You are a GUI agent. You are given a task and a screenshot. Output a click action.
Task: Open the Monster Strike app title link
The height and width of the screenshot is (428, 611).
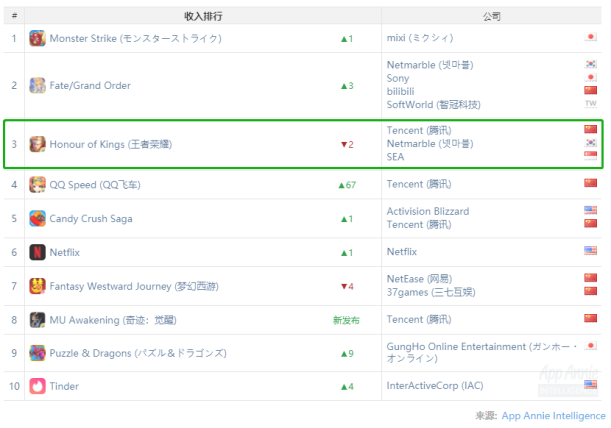point(136,38)
